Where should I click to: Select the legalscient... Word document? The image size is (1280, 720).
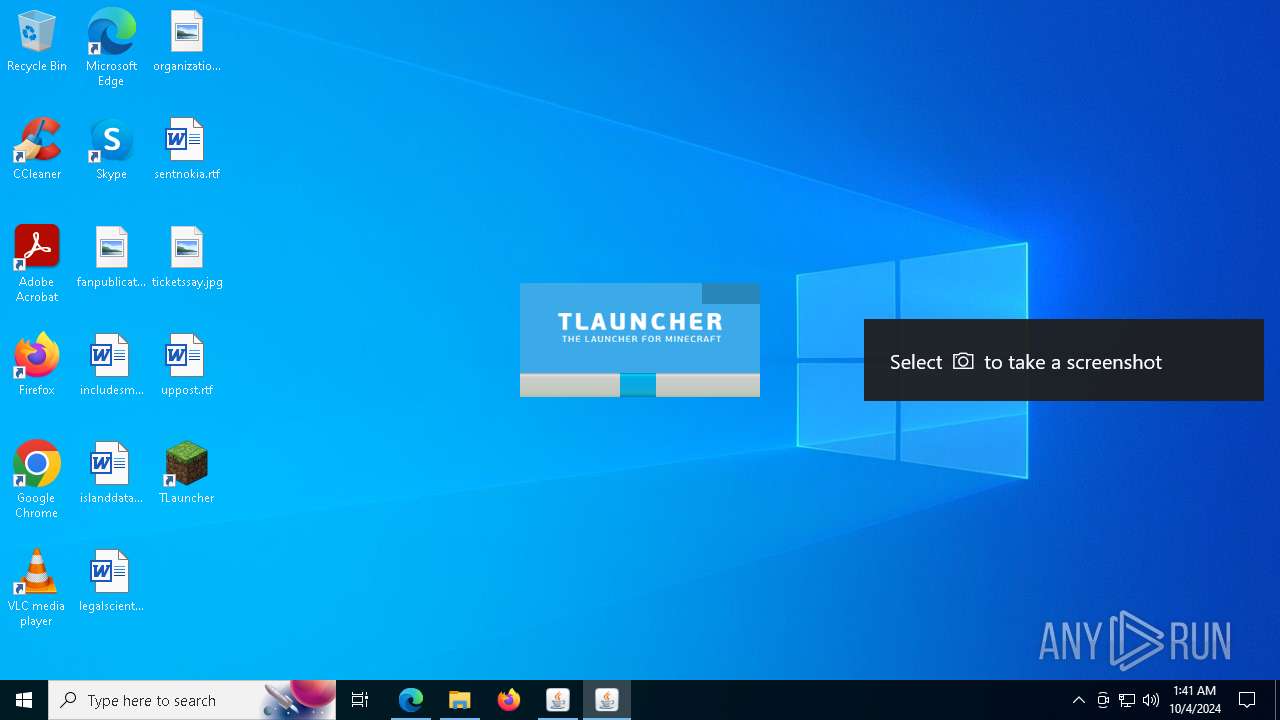[111, 582]
